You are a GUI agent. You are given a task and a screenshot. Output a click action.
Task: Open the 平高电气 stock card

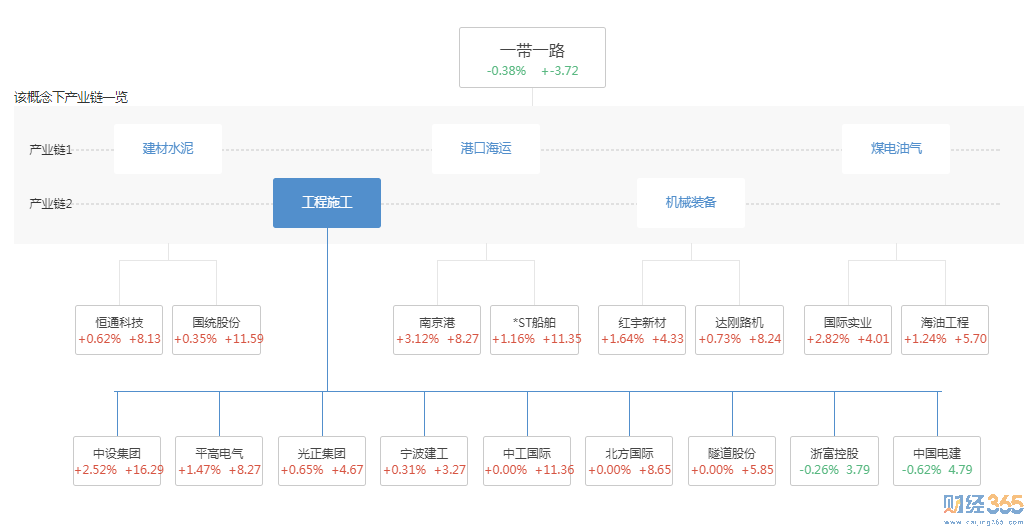point(219,461)
